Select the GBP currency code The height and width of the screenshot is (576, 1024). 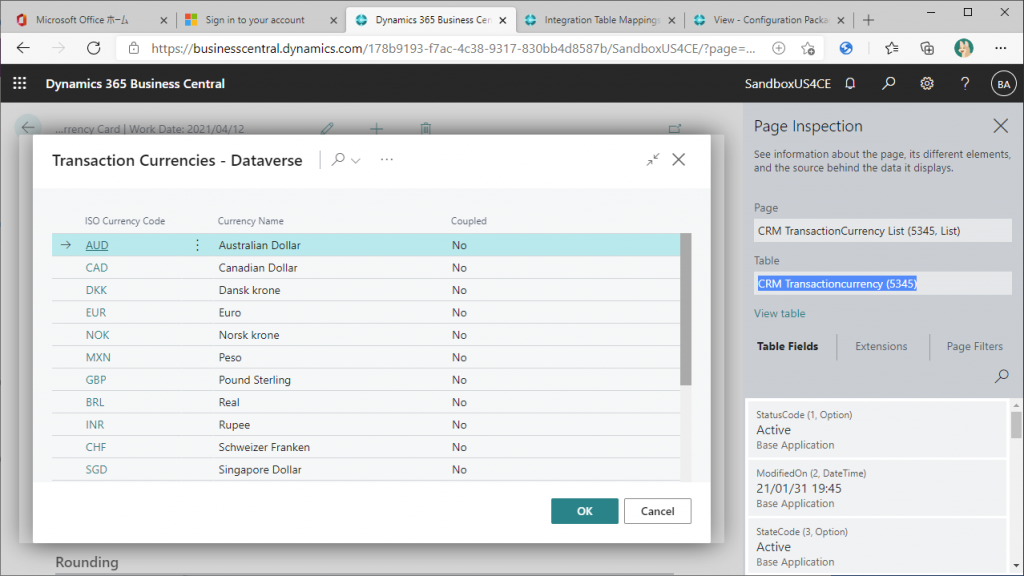coord(96,380)
